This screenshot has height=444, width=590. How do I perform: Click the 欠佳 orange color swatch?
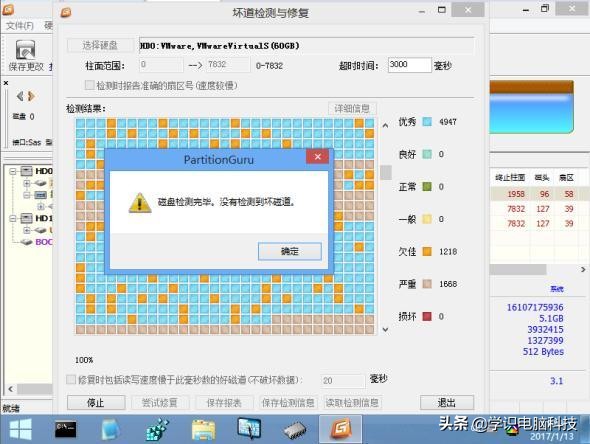coord(427,251)
